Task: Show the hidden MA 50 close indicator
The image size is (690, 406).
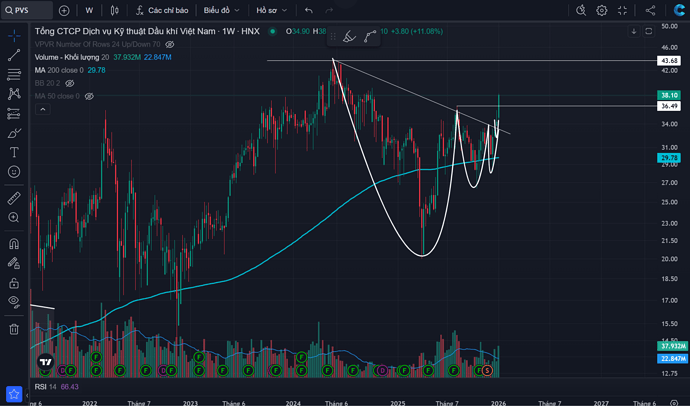Action: [89, 96]
